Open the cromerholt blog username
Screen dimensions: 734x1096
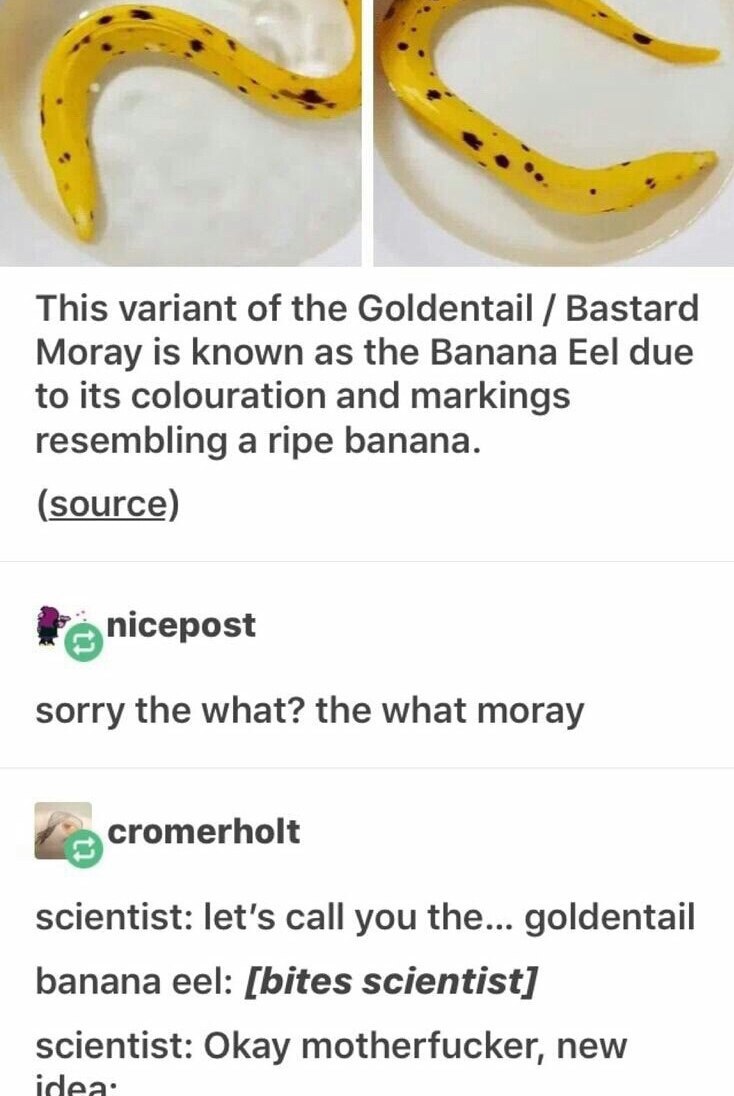203,831
